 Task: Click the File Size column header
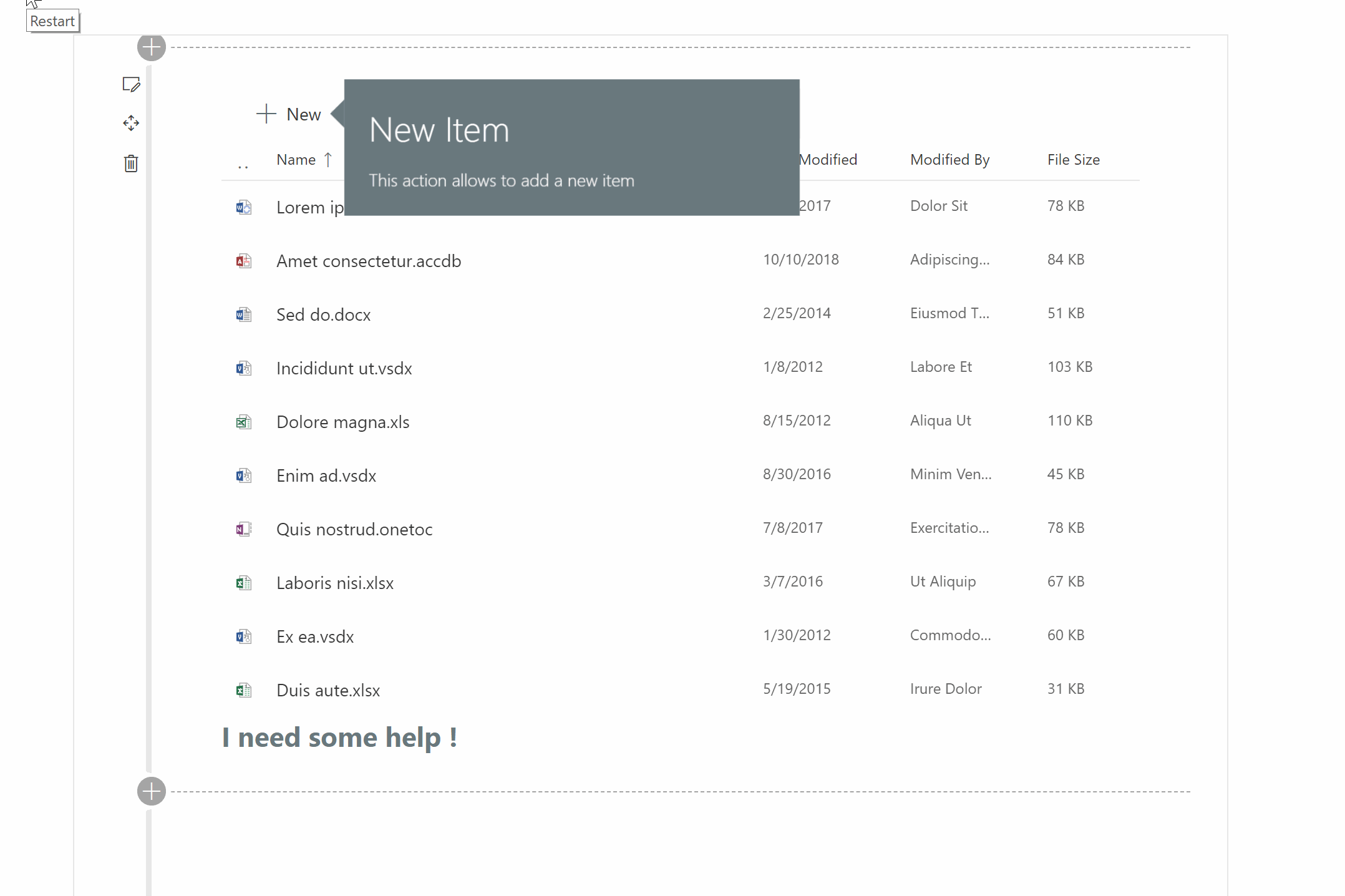[1073, 160]
